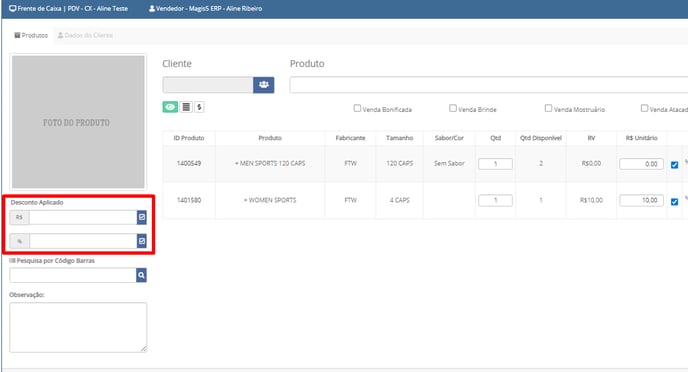688x372 pixels.
Task: Enable the Venda Bonificada checkbox
Action: pyautogui.click(x=357, y=108)
